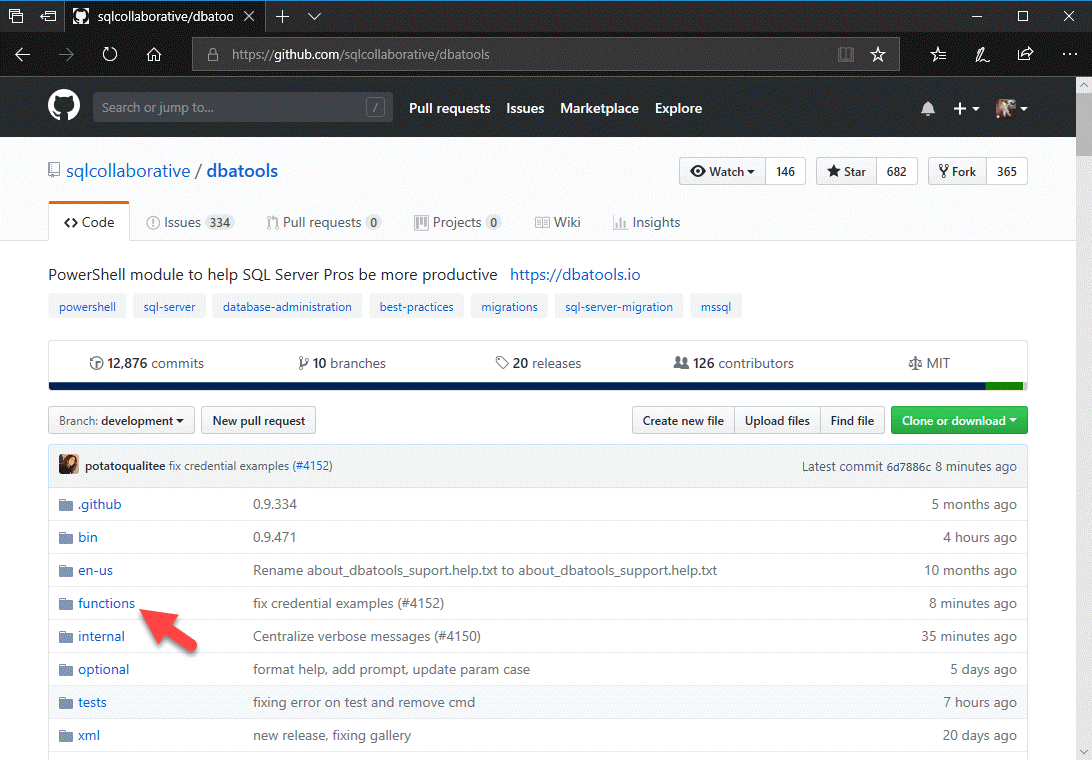Click the share page icon
1092x760 pixels.
pyautogui.click(x=1025, y=55)
